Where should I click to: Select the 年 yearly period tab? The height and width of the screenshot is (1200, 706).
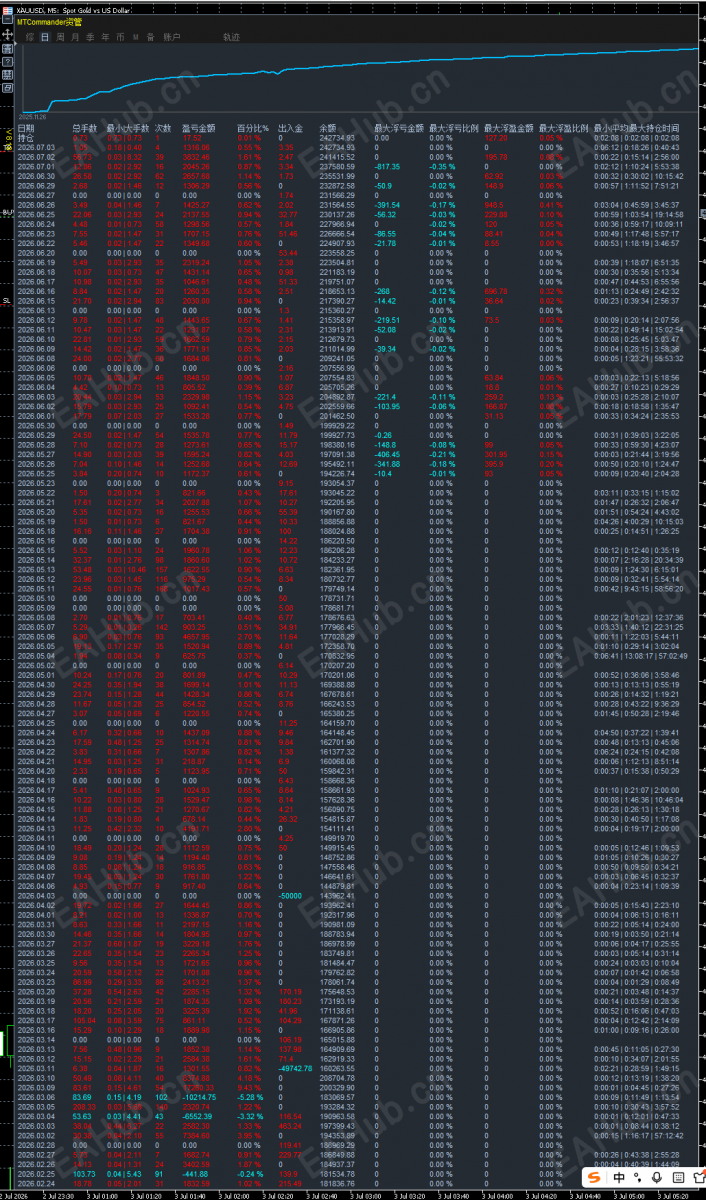(105, 36)
